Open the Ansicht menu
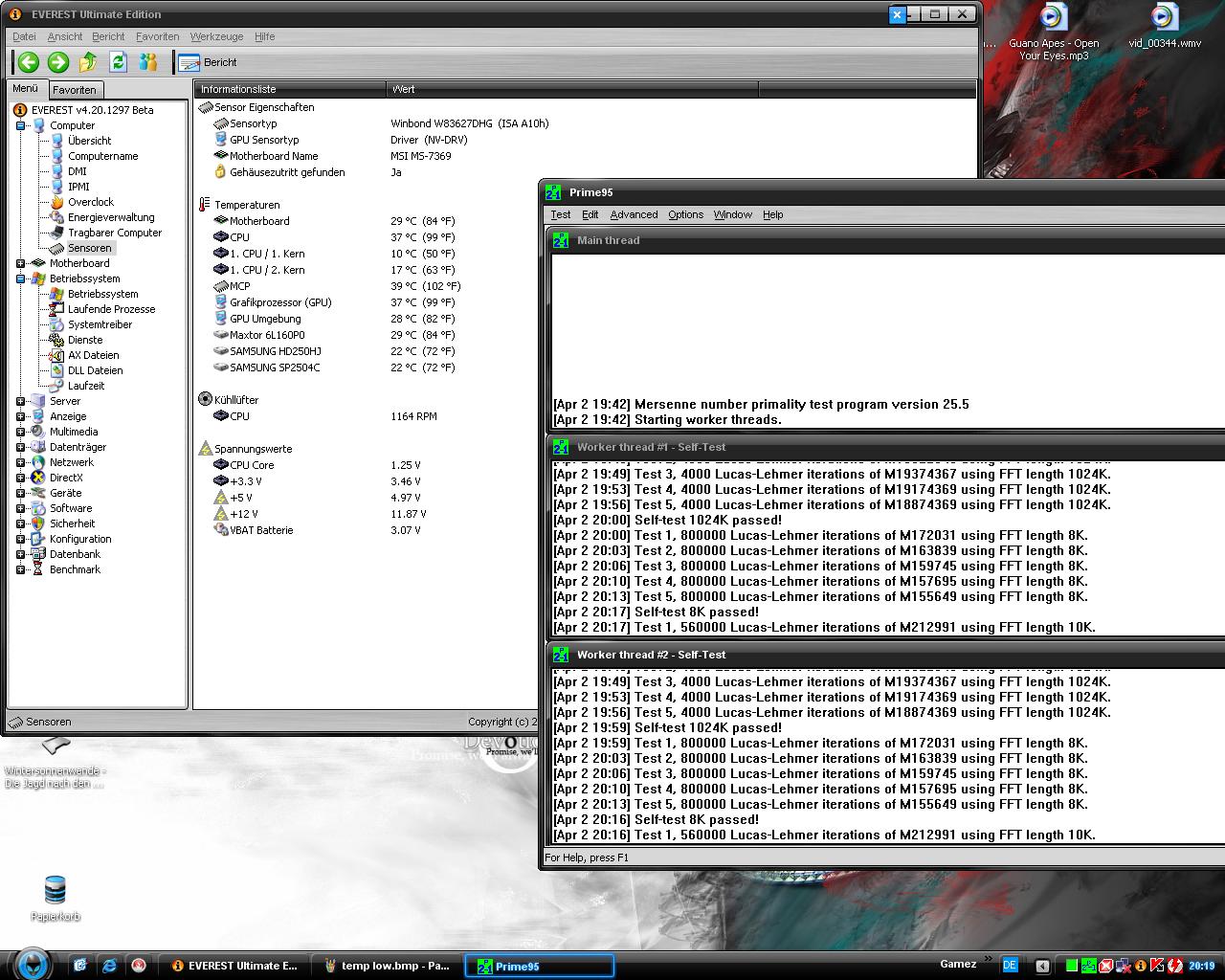 click(x=65, y=36)
